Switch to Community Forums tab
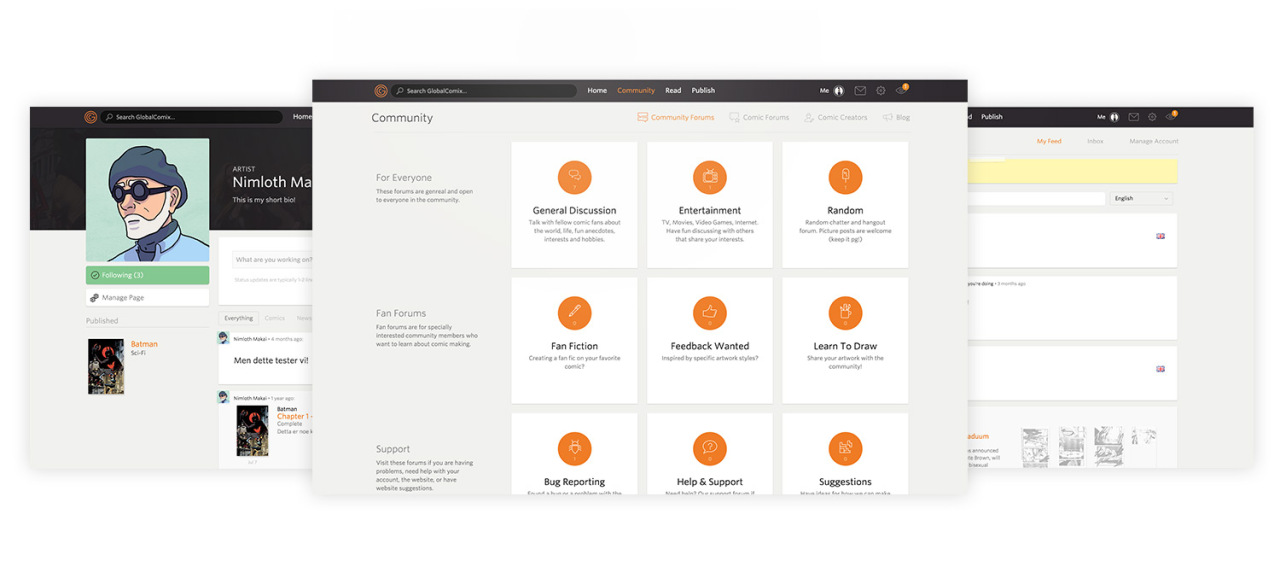The height and width of the screenshot is (567, 1280). pyautogui.click(x=676, y=117)
